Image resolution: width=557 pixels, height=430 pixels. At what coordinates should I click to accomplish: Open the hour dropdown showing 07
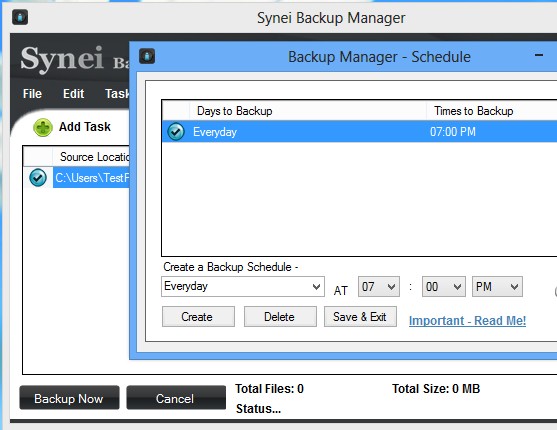click(x=379, y=286)
